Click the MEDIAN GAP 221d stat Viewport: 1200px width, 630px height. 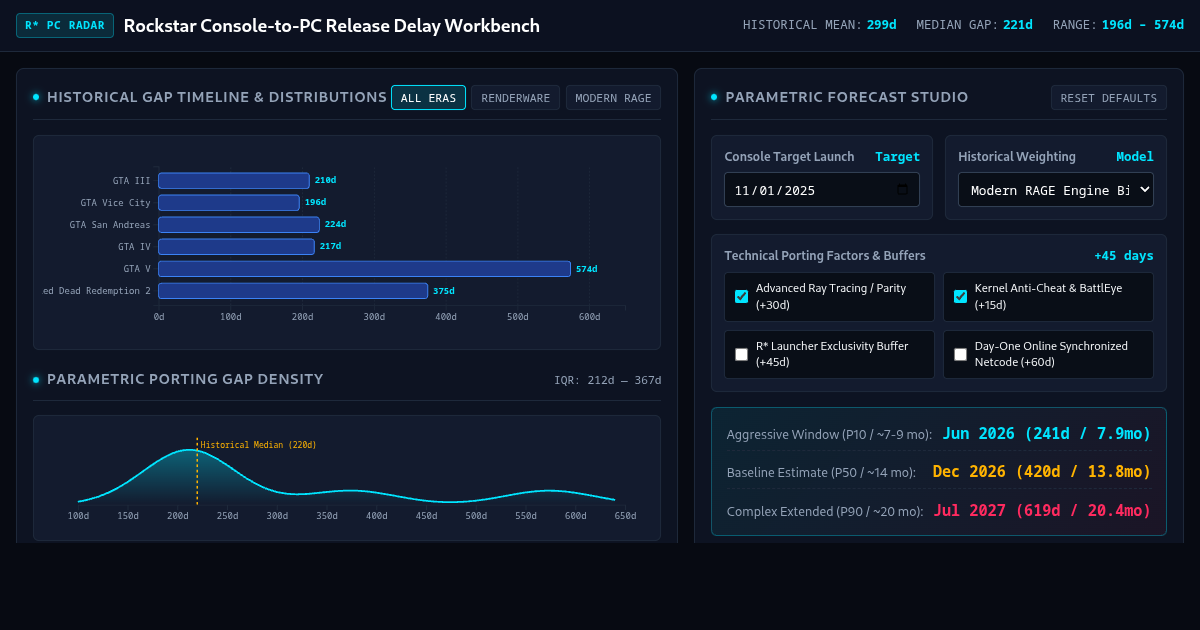coord(974,25)
